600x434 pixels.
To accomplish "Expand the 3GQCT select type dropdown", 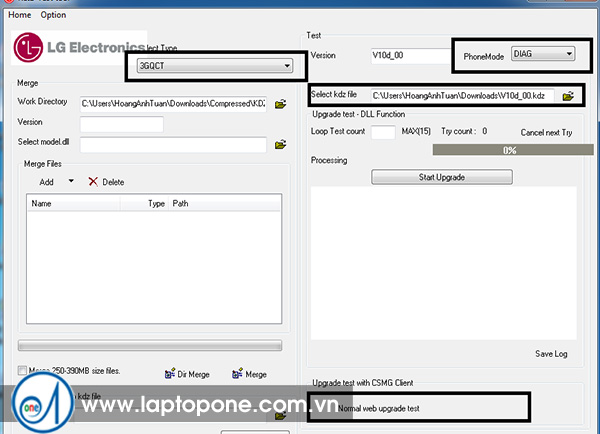I will (x=215, y=66).
